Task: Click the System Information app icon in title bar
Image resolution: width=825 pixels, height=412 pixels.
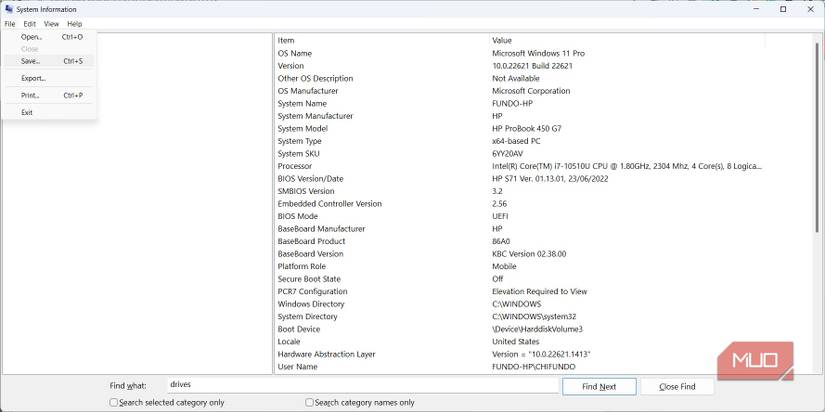Action: click(8, 9)
